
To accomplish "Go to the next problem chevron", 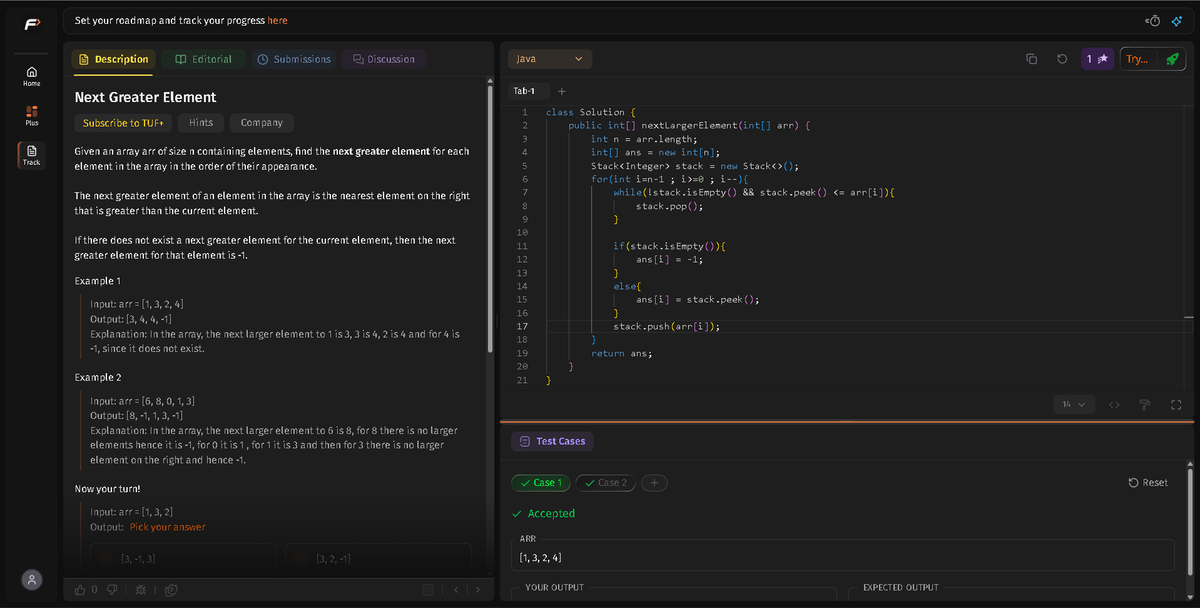I will coord(476,589).
